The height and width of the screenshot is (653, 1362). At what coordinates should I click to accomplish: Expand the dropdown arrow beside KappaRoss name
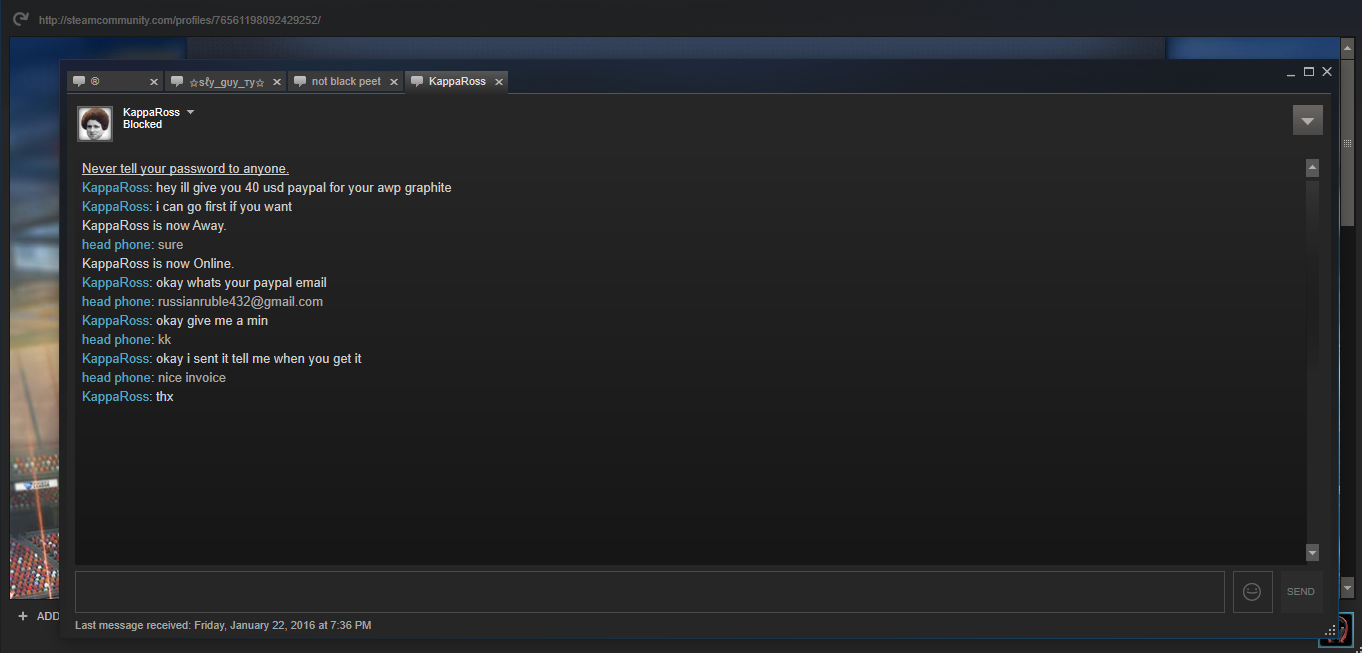pos(190,112)
